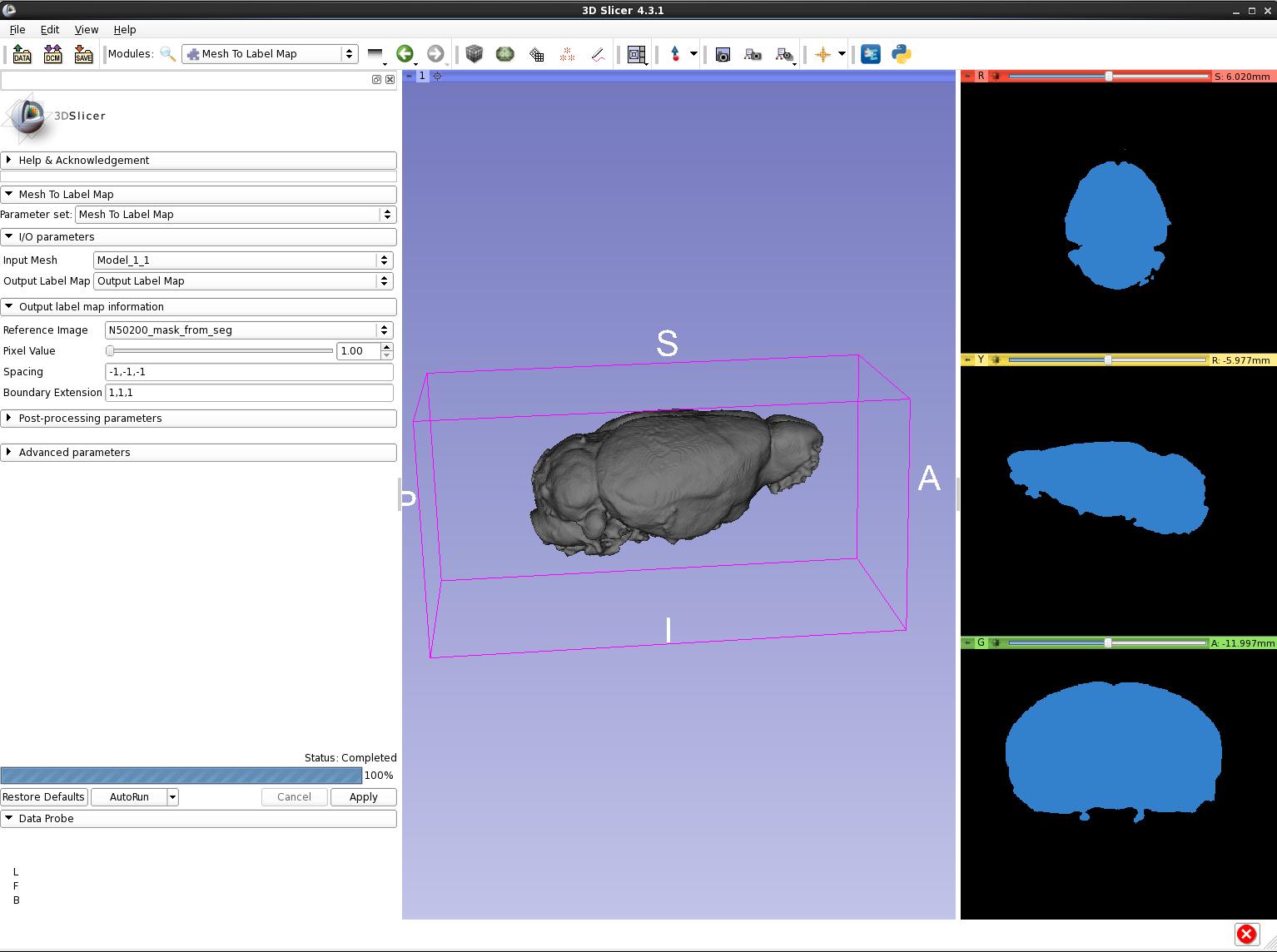Click the Apply button
The width and height of the screenshot is (1277, 952).
(x=363, y=797)
